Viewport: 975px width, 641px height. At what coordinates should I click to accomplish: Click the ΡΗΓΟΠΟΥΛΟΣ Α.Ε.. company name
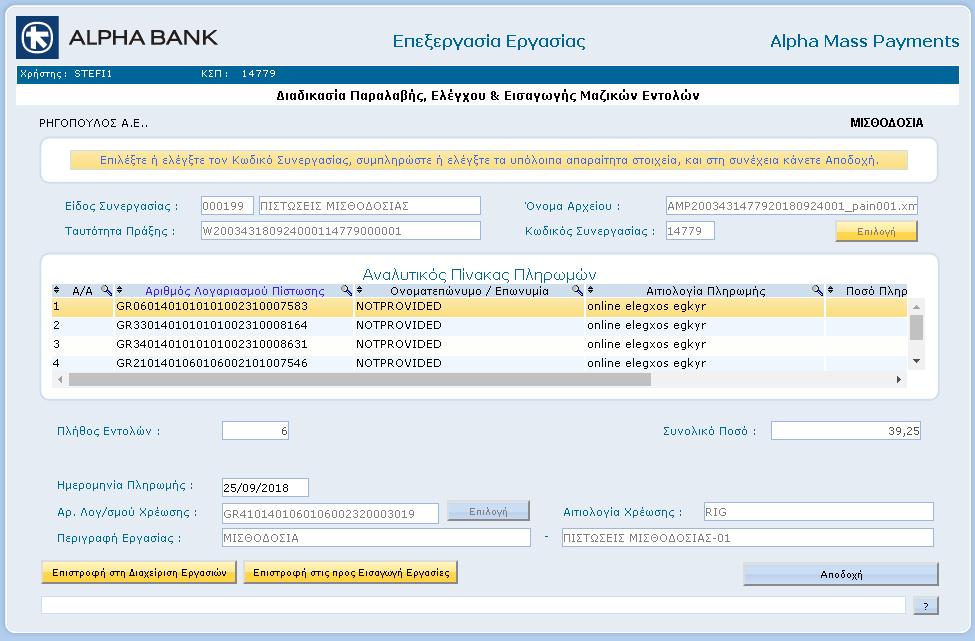[93, 123]
